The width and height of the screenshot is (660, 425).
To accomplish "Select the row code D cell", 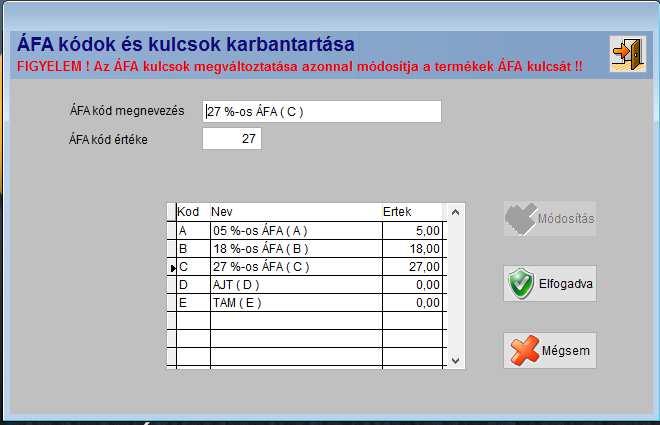I will pyautogui.click(x=193, y=285).
